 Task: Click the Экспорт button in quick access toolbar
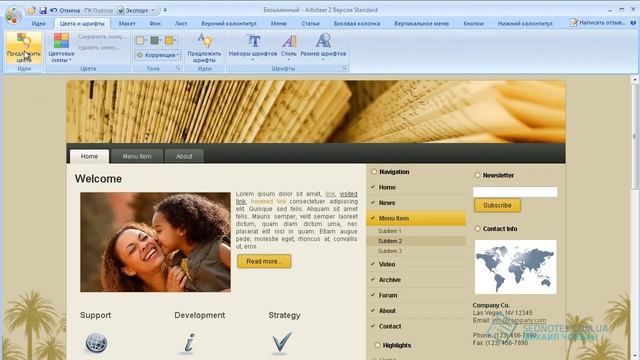click(x=133, y=10)
